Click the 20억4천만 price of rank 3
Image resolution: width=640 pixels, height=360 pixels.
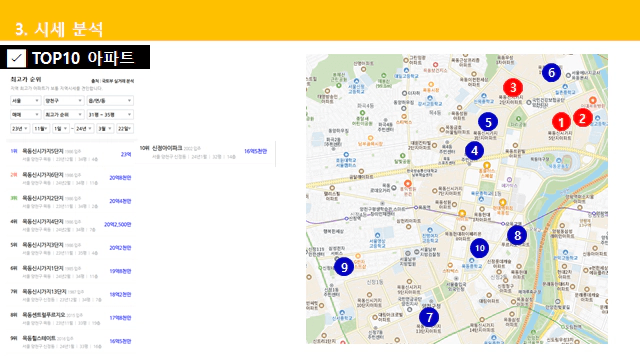(120, 201)
